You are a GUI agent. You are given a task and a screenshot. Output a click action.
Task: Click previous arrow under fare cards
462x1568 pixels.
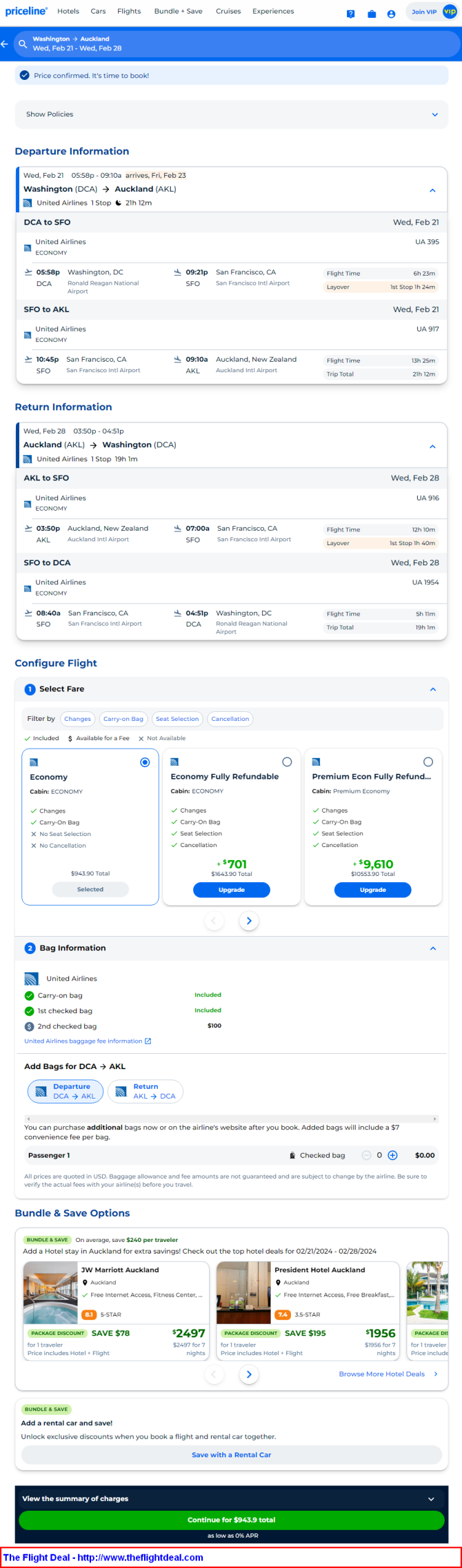214,921
